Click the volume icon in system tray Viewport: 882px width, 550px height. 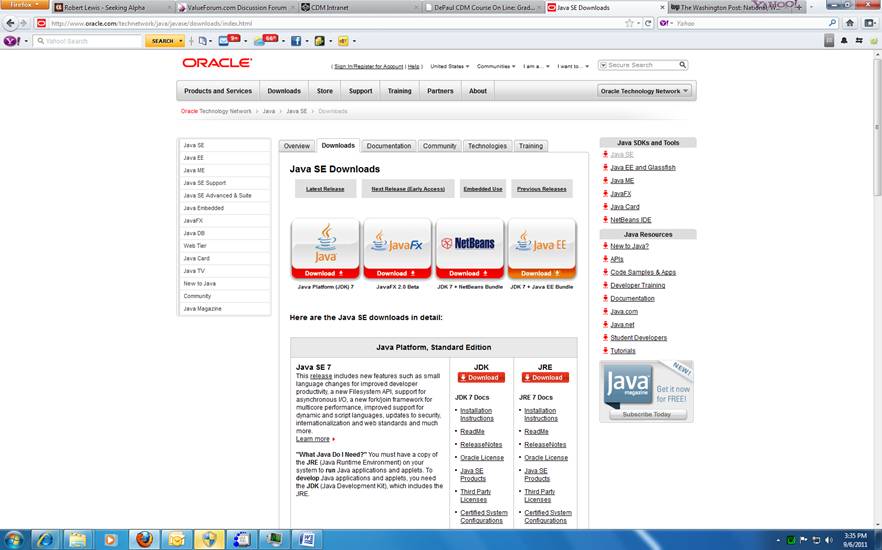coord(828,540)
